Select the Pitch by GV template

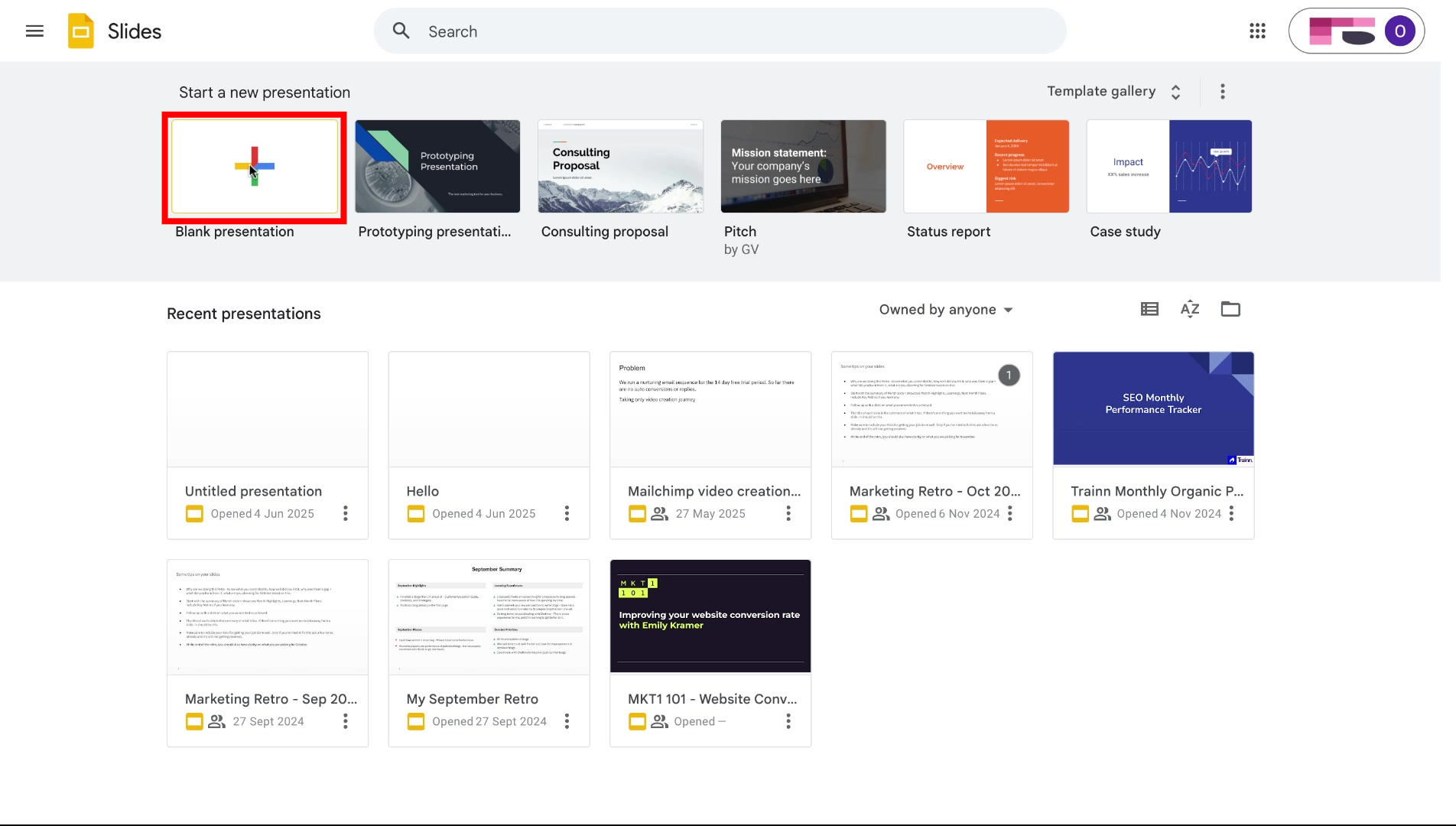tap(802, 167)
